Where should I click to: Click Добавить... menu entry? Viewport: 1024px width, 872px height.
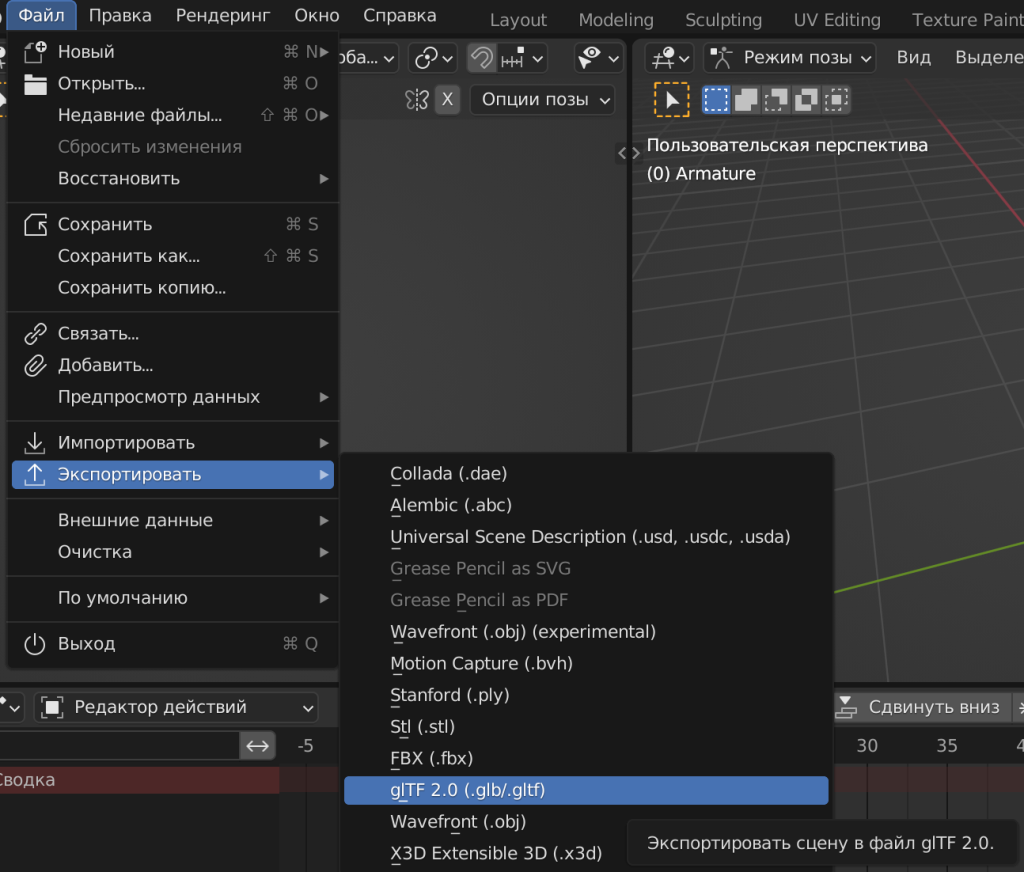point(173,365)
